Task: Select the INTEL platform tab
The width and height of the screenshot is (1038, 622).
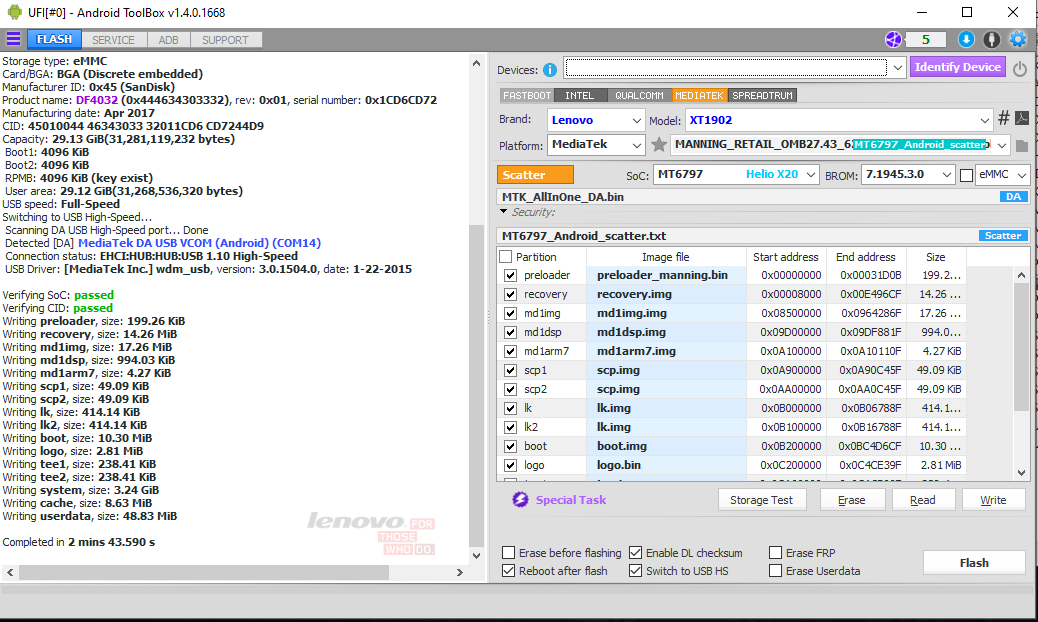Action: (579, 96)
